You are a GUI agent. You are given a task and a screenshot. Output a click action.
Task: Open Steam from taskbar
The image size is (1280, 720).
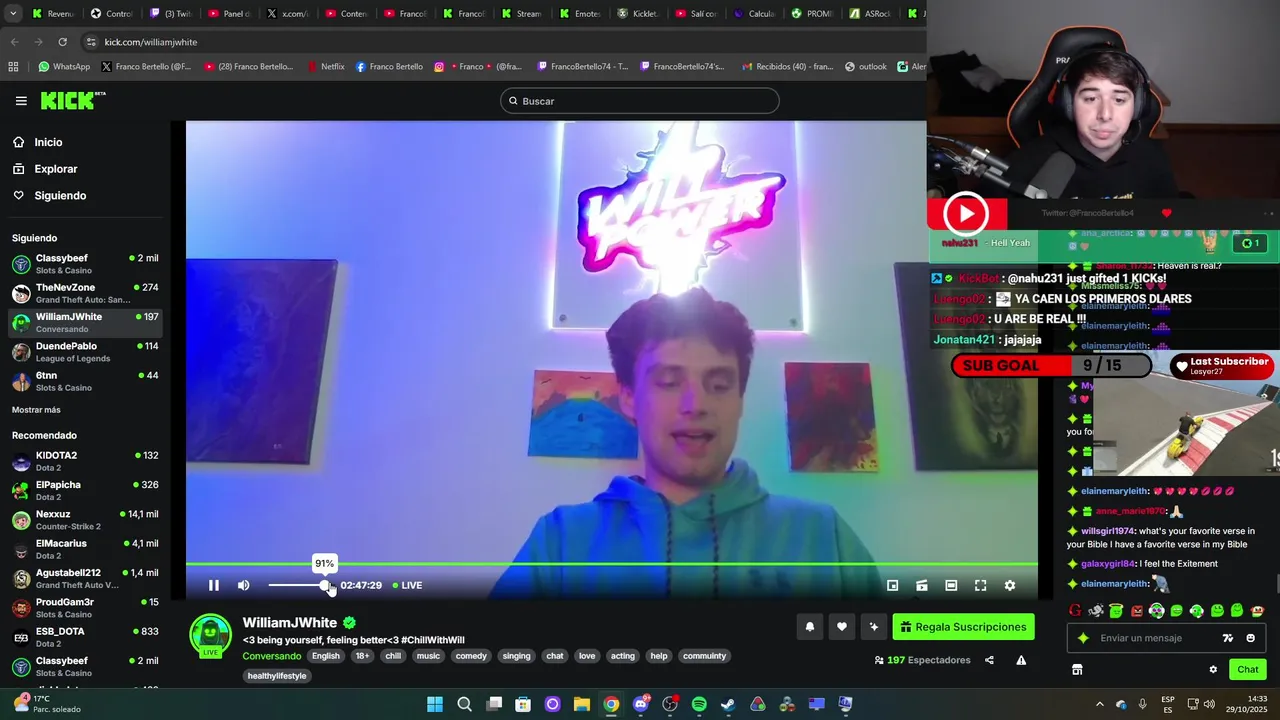click(728, 704)
